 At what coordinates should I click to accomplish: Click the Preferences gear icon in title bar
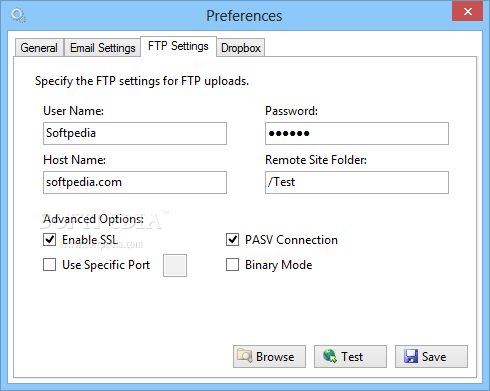tap(18, 16)
